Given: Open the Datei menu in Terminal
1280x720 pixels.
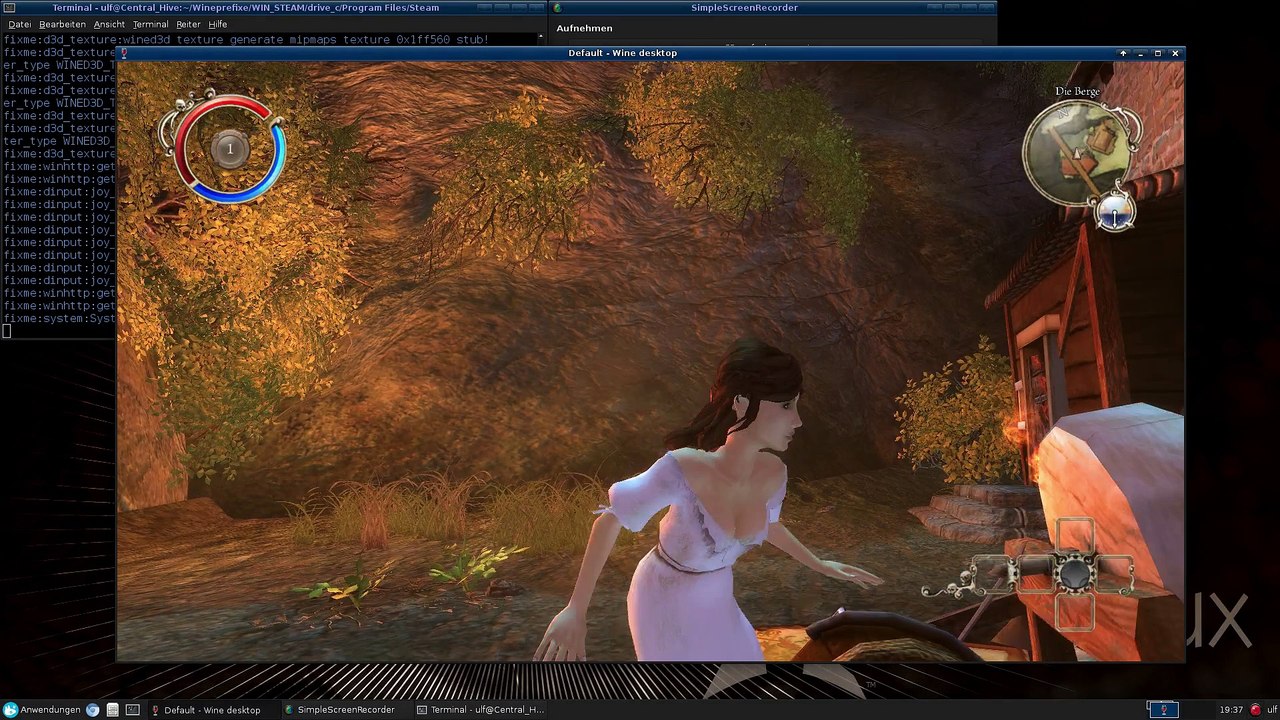Looking at the screenshot, I should coord(19,24).
